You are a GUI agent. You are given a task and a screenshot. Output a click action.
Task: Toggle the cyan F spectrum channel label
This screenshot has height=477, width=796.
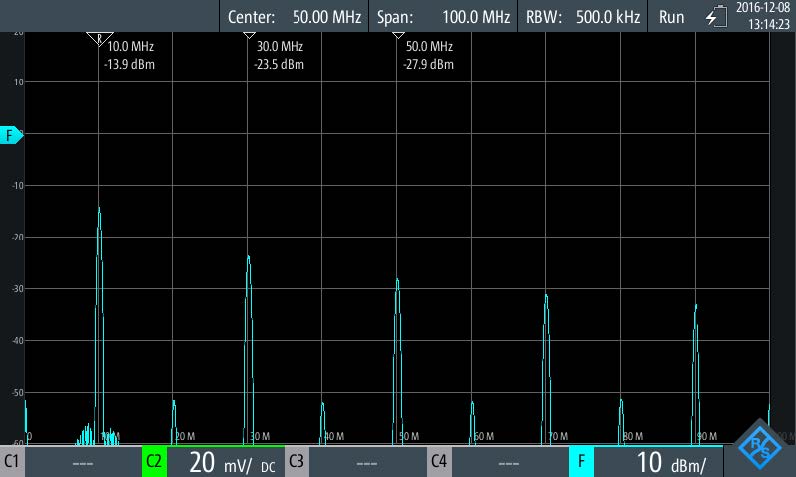[581, 462]
